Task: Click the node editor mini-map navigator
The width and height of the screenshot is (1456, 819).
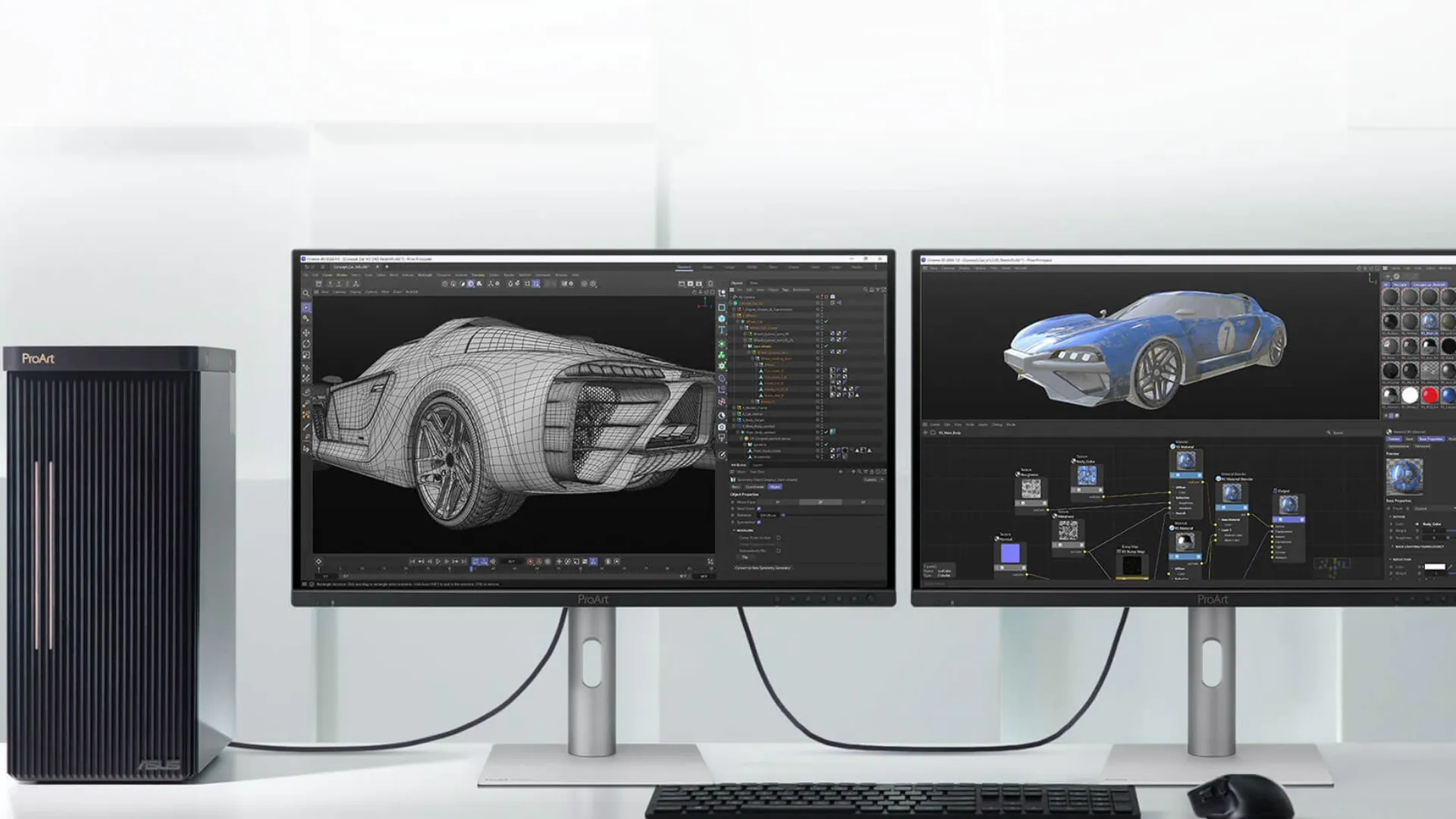Action: pyautogui.click(x=1332, y=568)
